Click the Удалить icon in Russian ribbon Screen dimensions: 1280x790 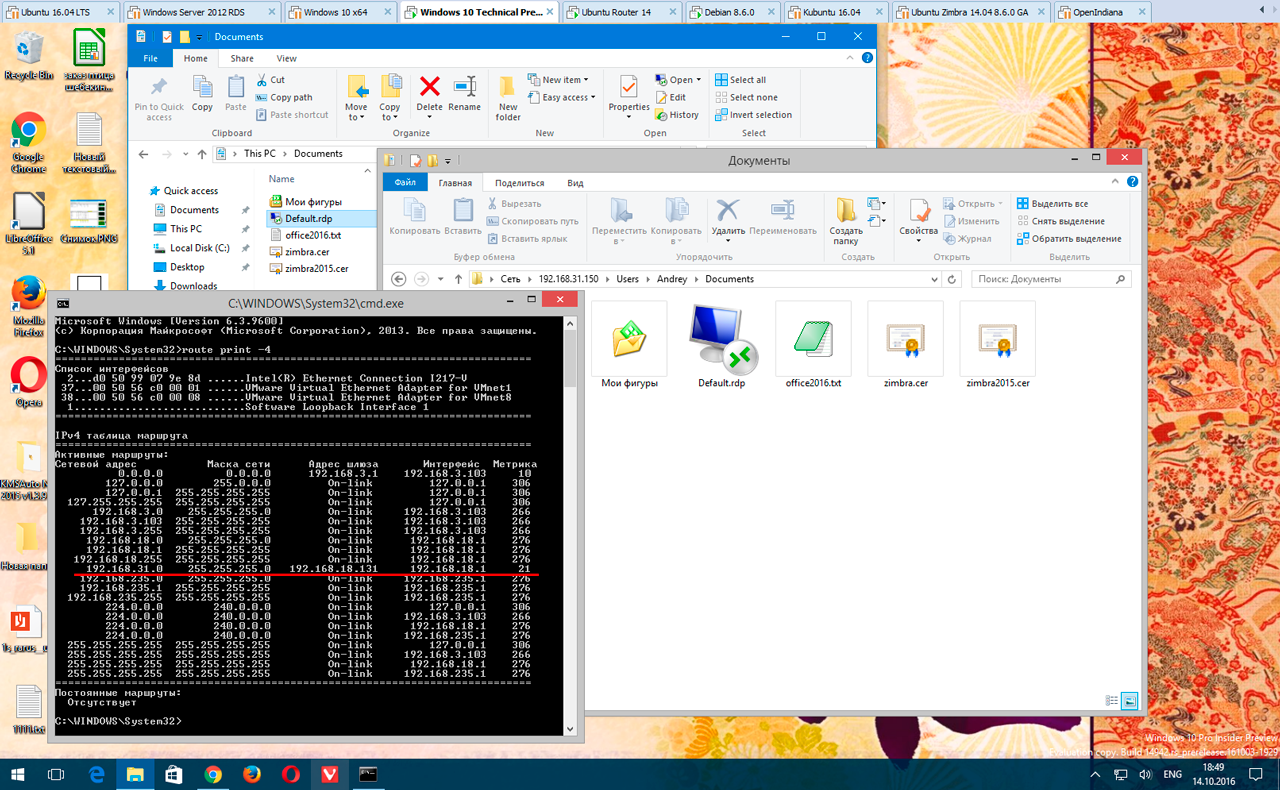coord(727,216)
